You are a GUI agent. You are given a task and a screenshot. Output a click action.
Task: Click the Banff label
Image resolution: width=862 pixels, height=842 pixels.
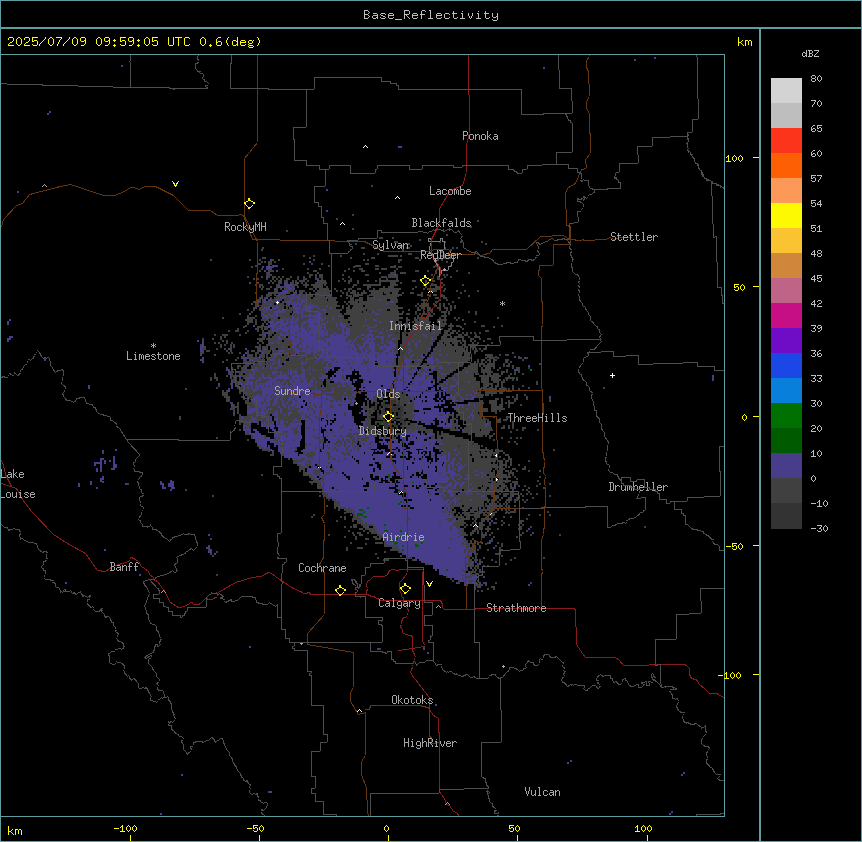click(124, 567)
